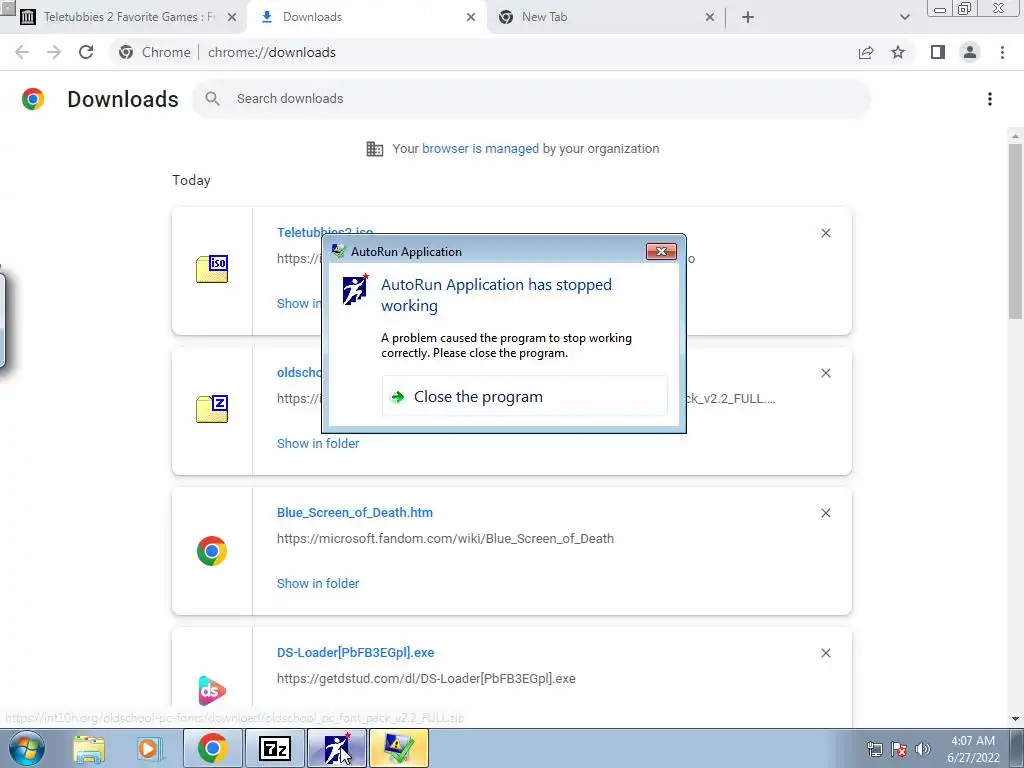The height and width of the screenshot is (768, 1024).
Task: Click the page vertical scrollbar thumb
Action: [1015, 232]
